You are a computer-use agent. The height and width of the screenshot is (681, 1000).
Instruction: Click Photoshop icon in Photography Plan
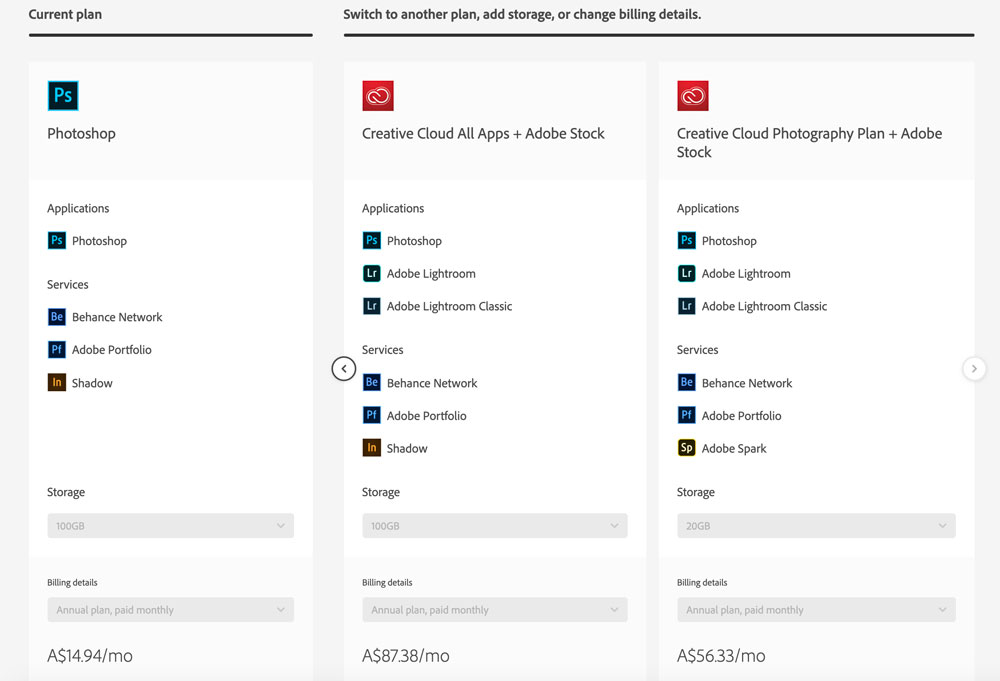(687, 240)
